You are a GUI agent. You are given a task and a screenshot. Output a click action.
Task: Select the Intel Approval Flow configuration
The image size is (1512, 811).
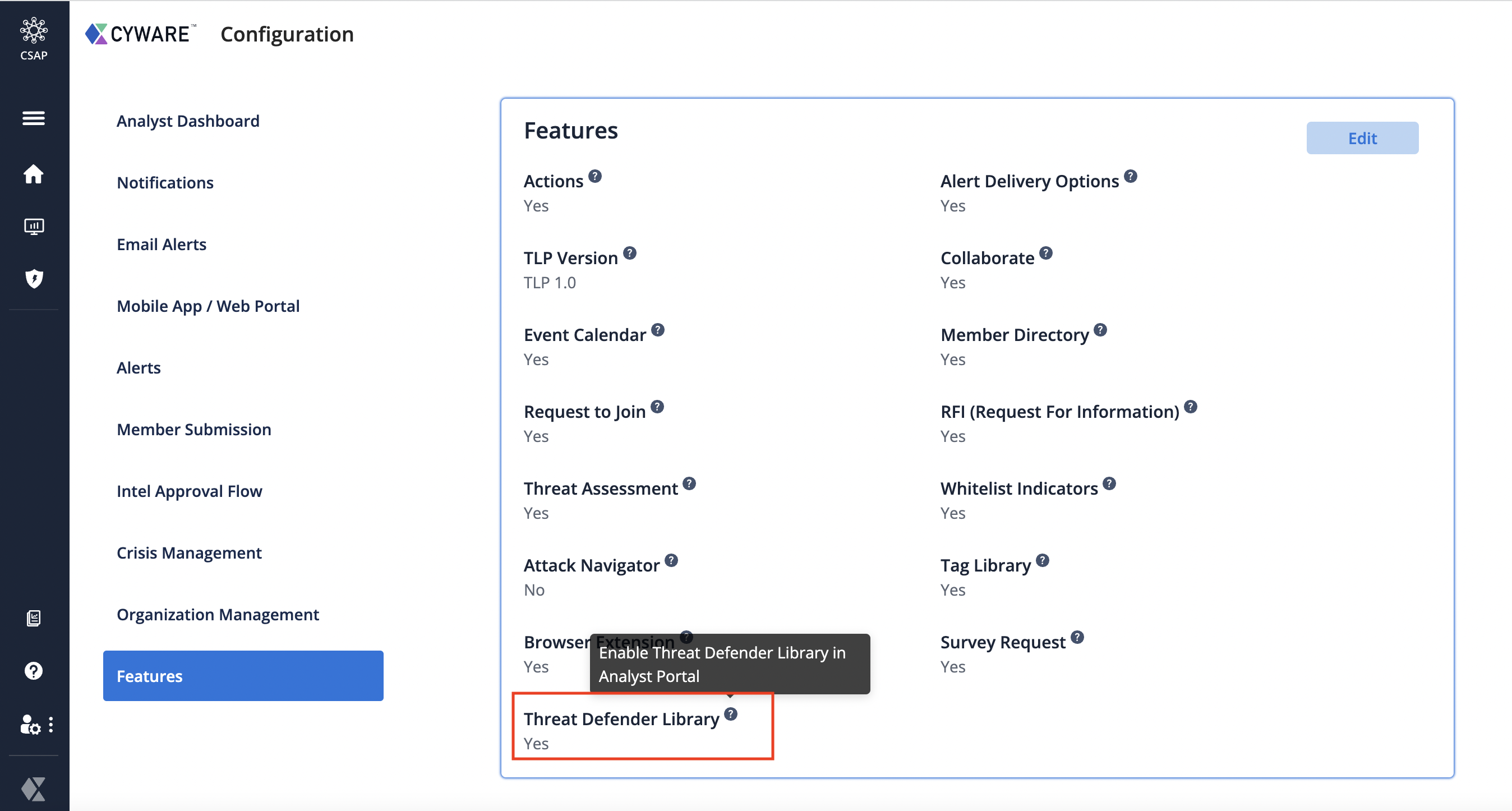(190, 491)
